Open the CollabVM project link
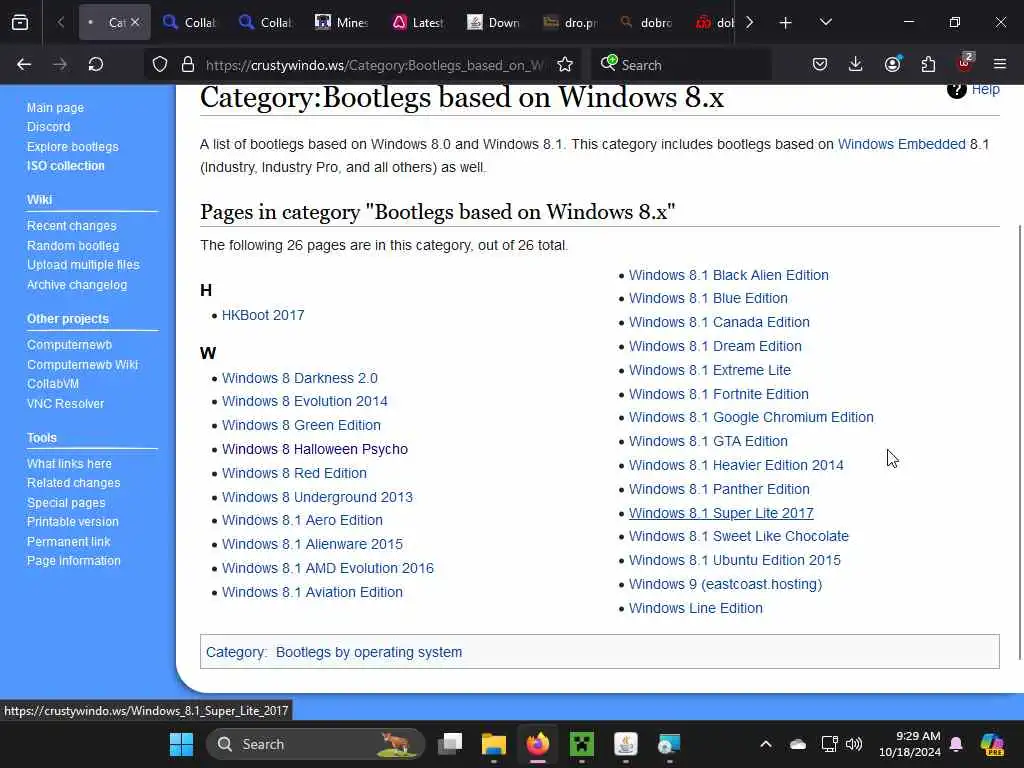This screenshot has width=1024, height=768. 53,384
